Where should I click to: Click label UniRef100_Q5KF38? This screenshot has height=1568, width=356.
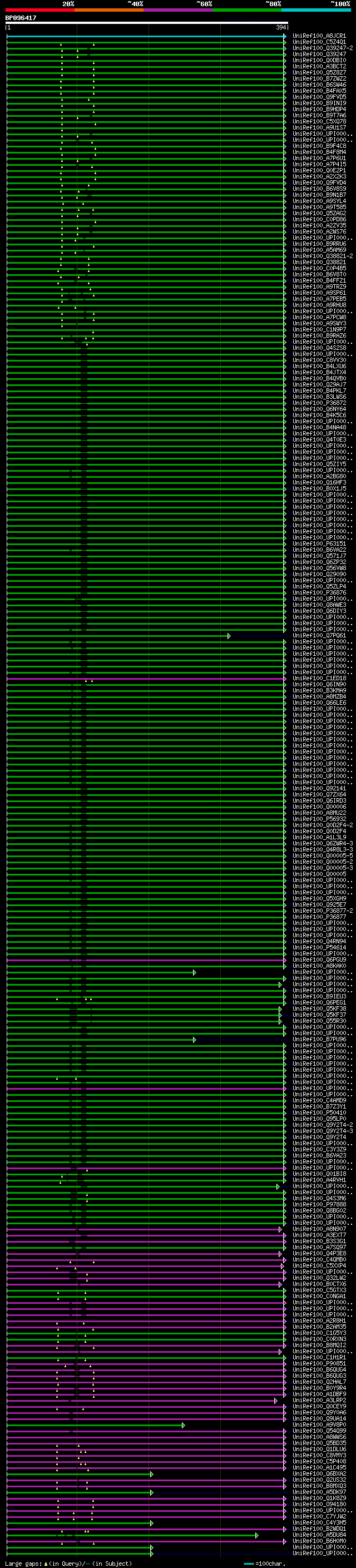point(319,1008)
